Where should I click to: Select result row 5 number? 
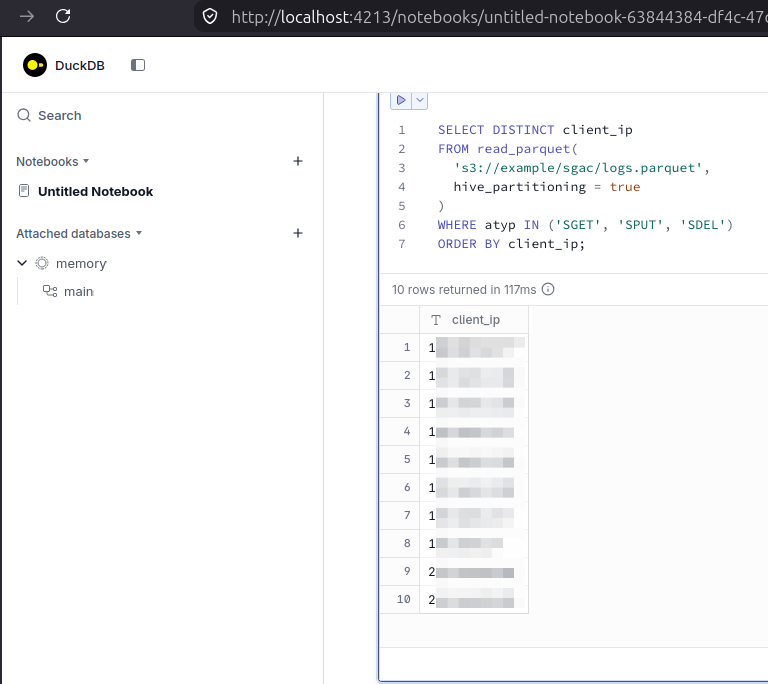point(407,459)
